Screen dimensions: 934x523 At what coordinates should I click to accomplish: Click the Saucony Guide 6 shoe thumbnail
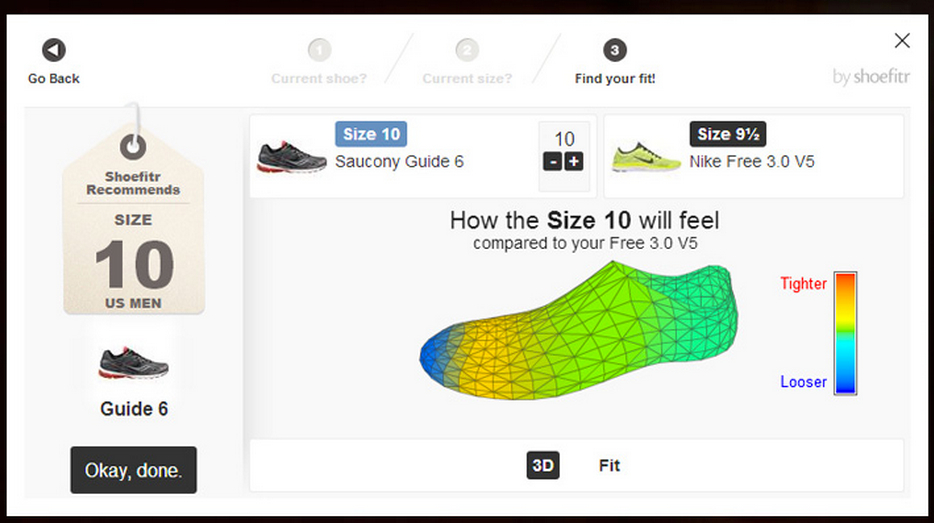pos(292,156)
